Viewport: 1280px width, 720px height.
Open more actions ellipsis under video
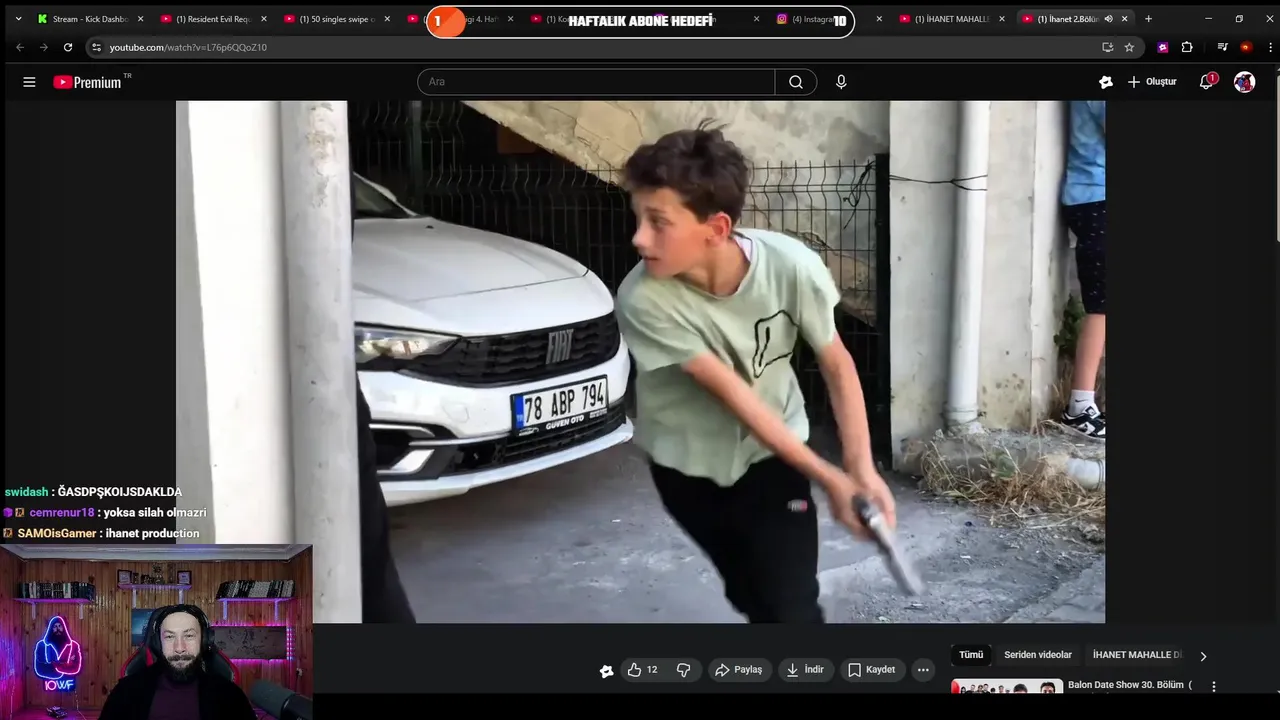coord(923,670)
